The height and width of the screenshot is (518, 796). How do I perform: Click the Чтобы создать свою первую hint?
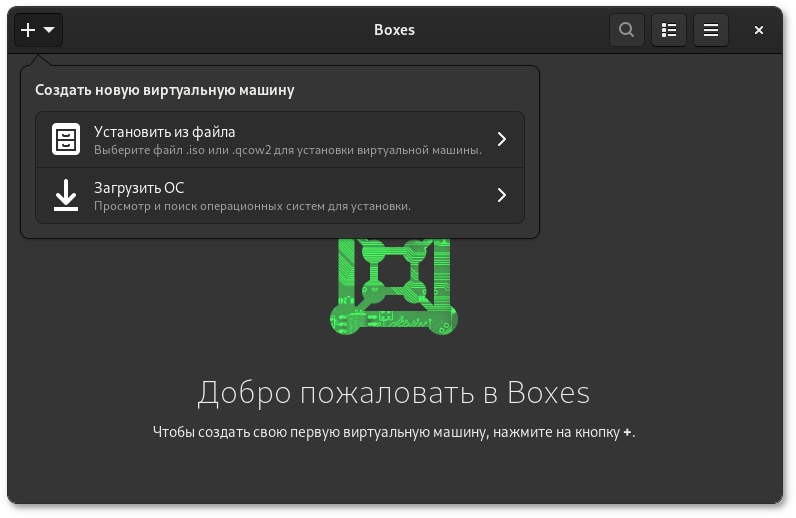coord(394,432)
